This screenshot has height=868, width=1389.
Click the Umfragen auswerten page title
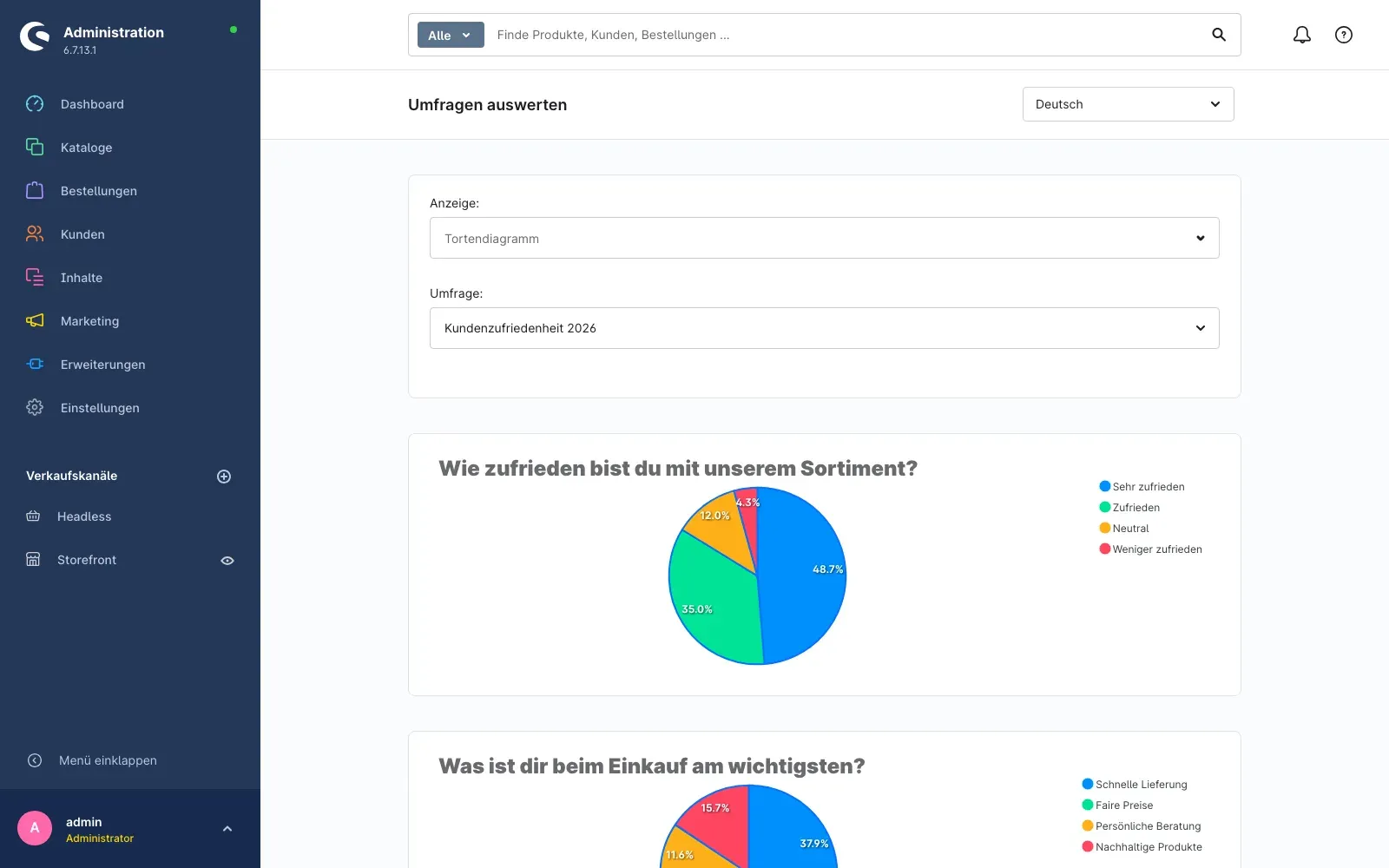point(488,105)
